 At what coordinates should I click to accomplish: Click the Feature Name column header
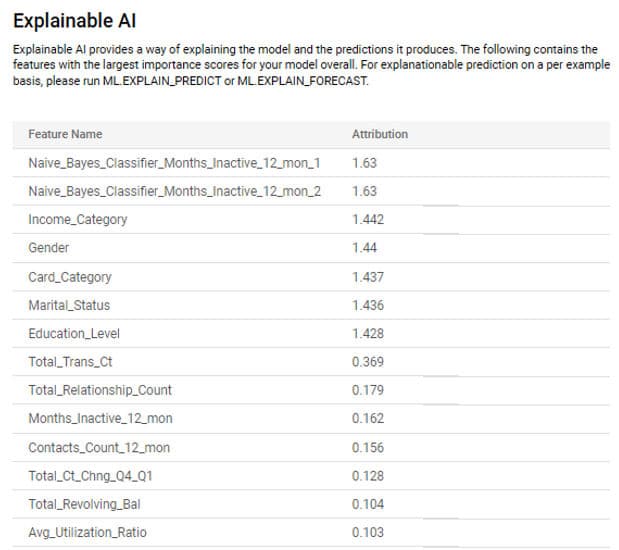click(65, 134)
